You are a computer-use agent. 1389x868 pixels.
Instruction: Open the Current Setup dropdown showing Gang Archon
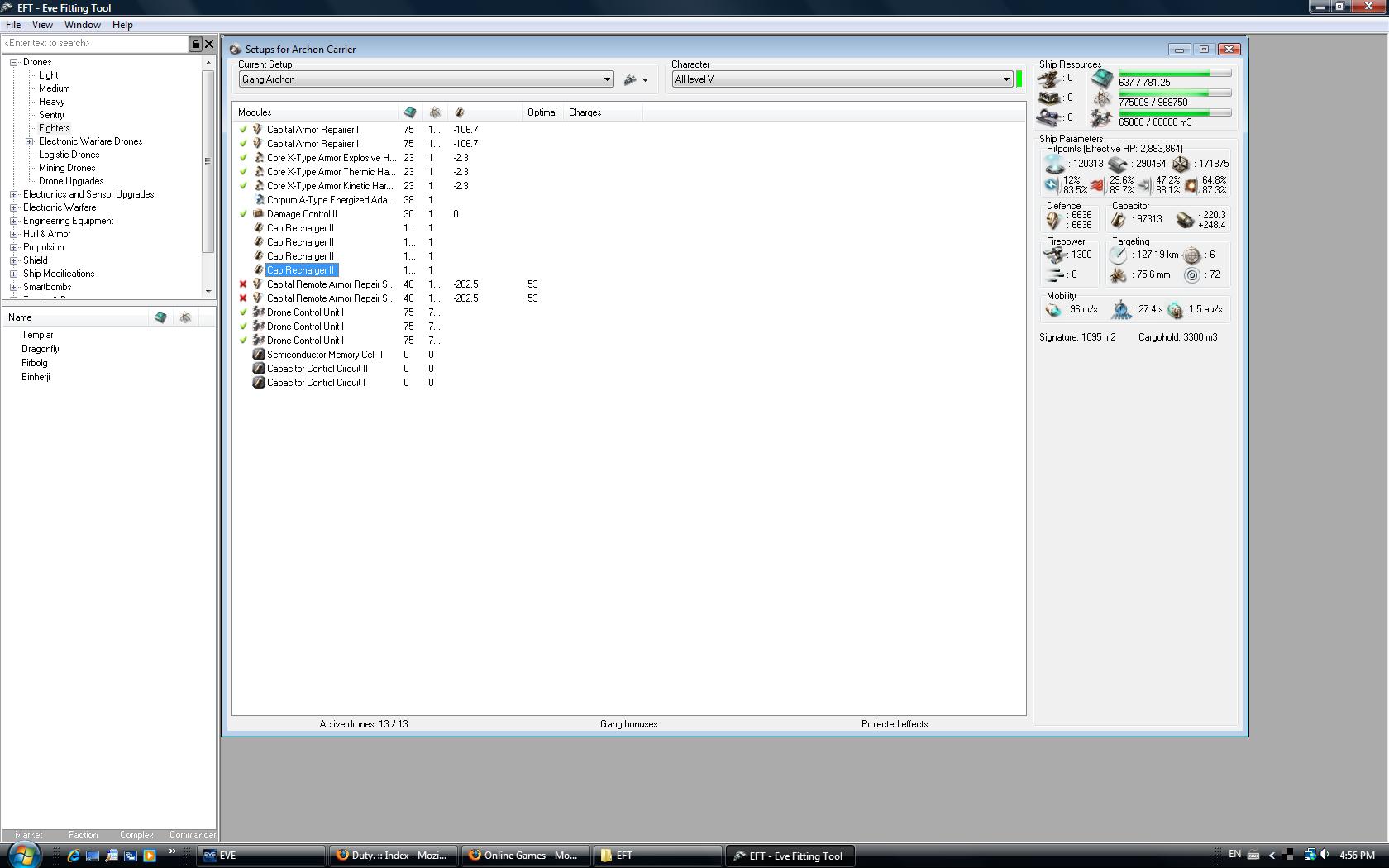click(426, 79)
